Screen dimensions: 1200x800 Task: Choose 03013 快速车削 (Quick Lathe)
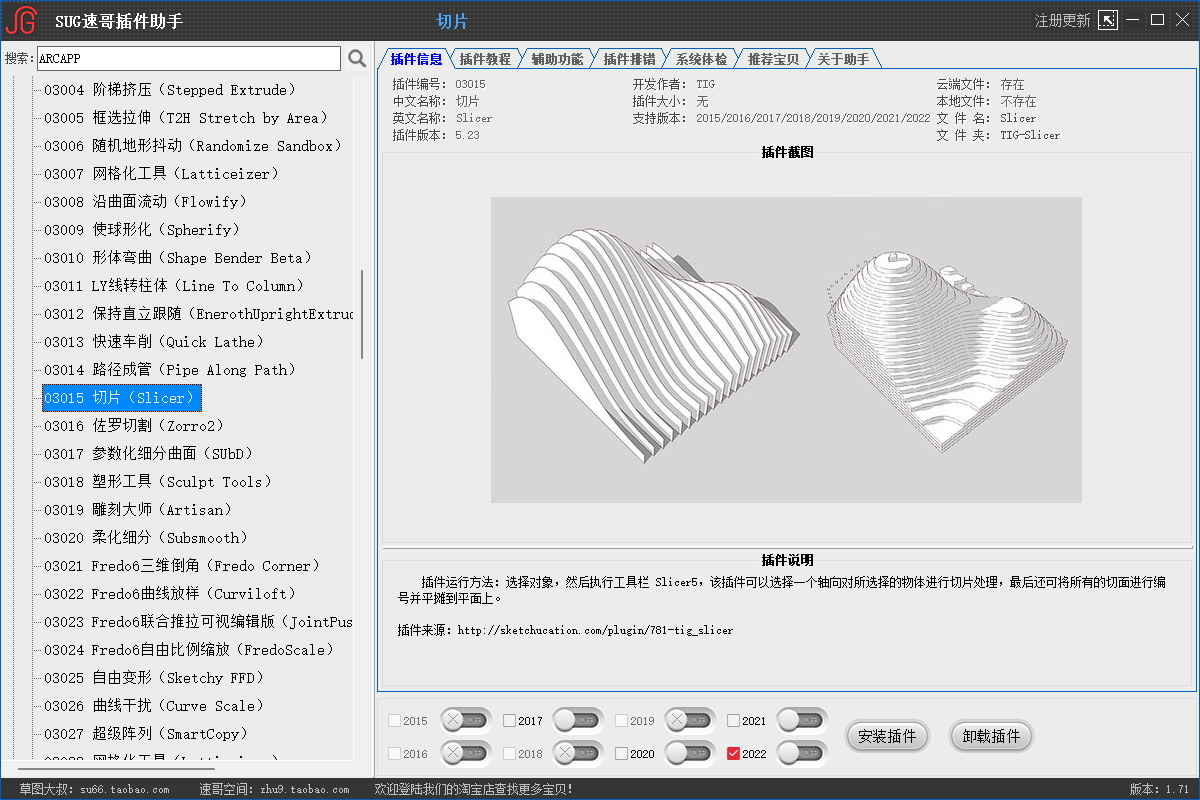[154, 342]
